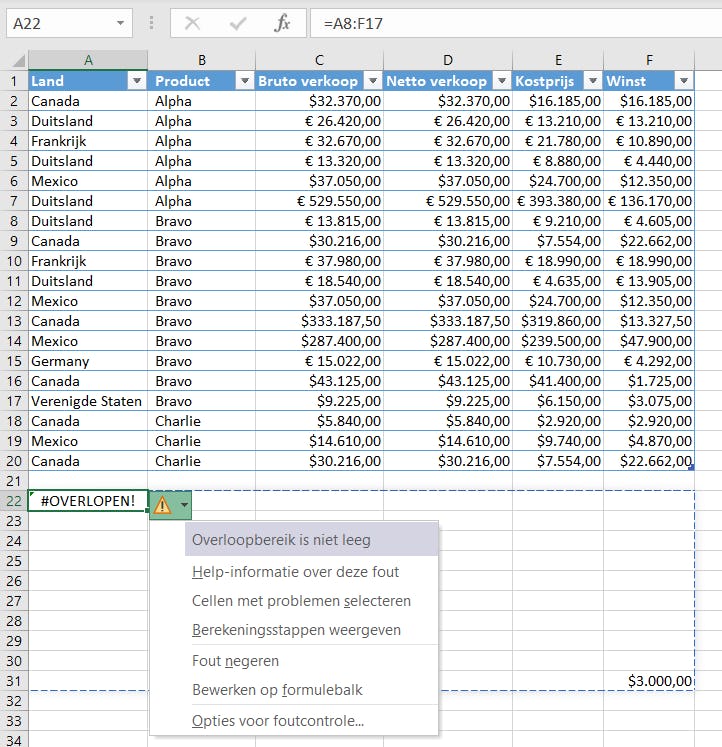Choose 'Cellen met problemen selecteren' option
722x747 pixels.
(x=301, y=601)
